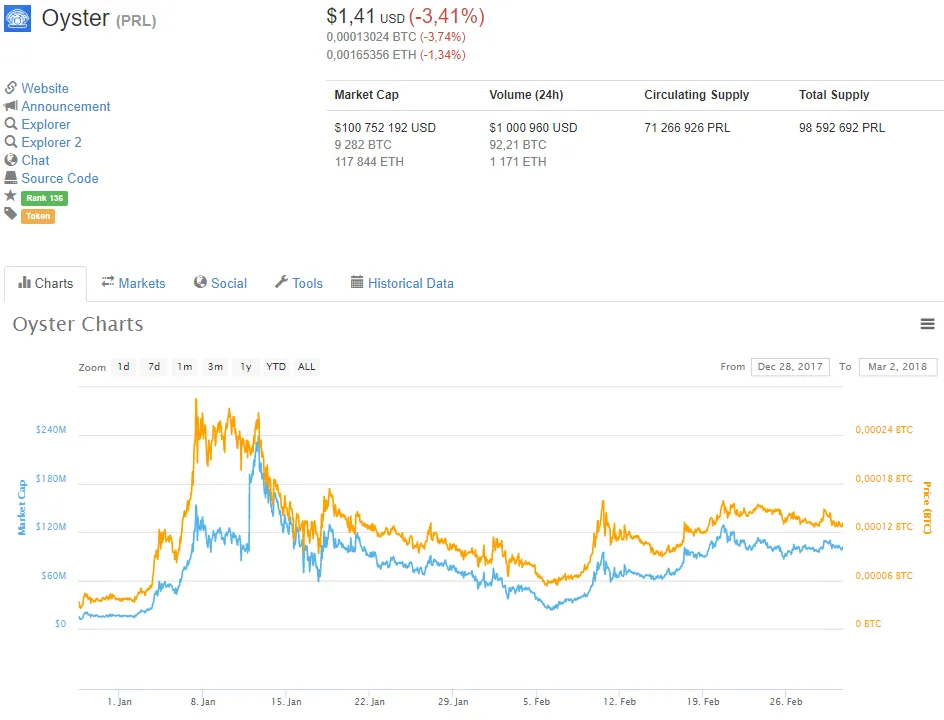The width and height of the screenshot is (944, 720).
Task: Click the 0,00018 BTC axis tick label
Action: (884, 479)
